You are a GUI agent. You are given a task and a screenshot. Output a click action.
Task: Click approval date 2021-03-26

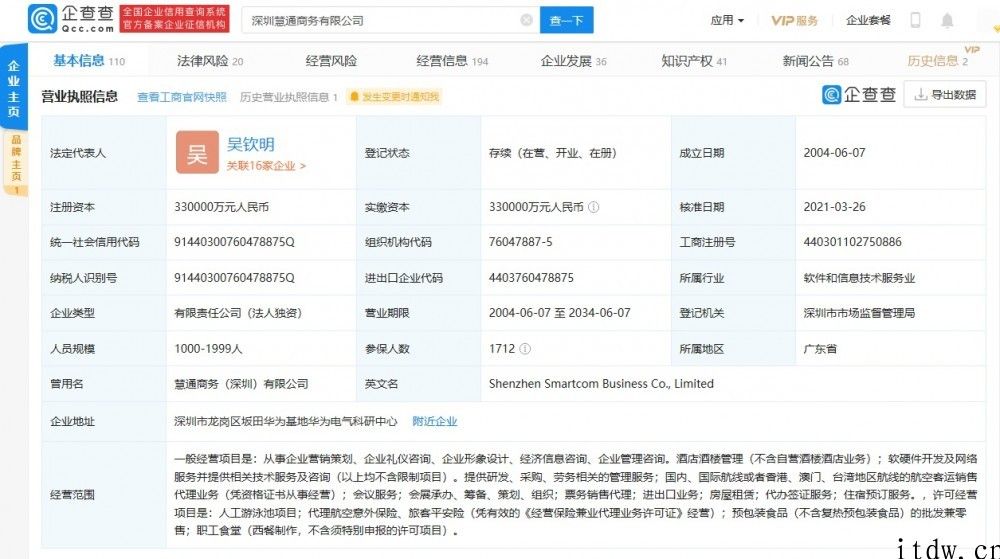coord(834,207)
